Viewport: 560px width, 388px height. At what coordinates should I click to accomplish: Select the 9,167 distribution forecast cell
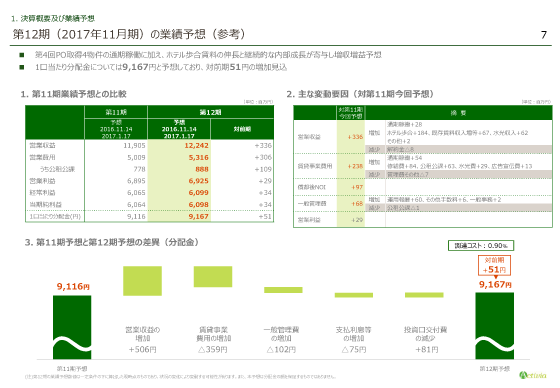click(198, 217)
